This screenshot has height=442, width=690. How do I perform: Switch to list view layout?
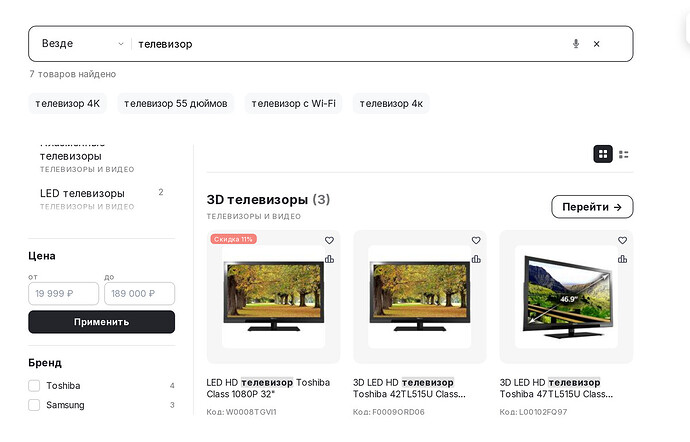pos(624,154)
